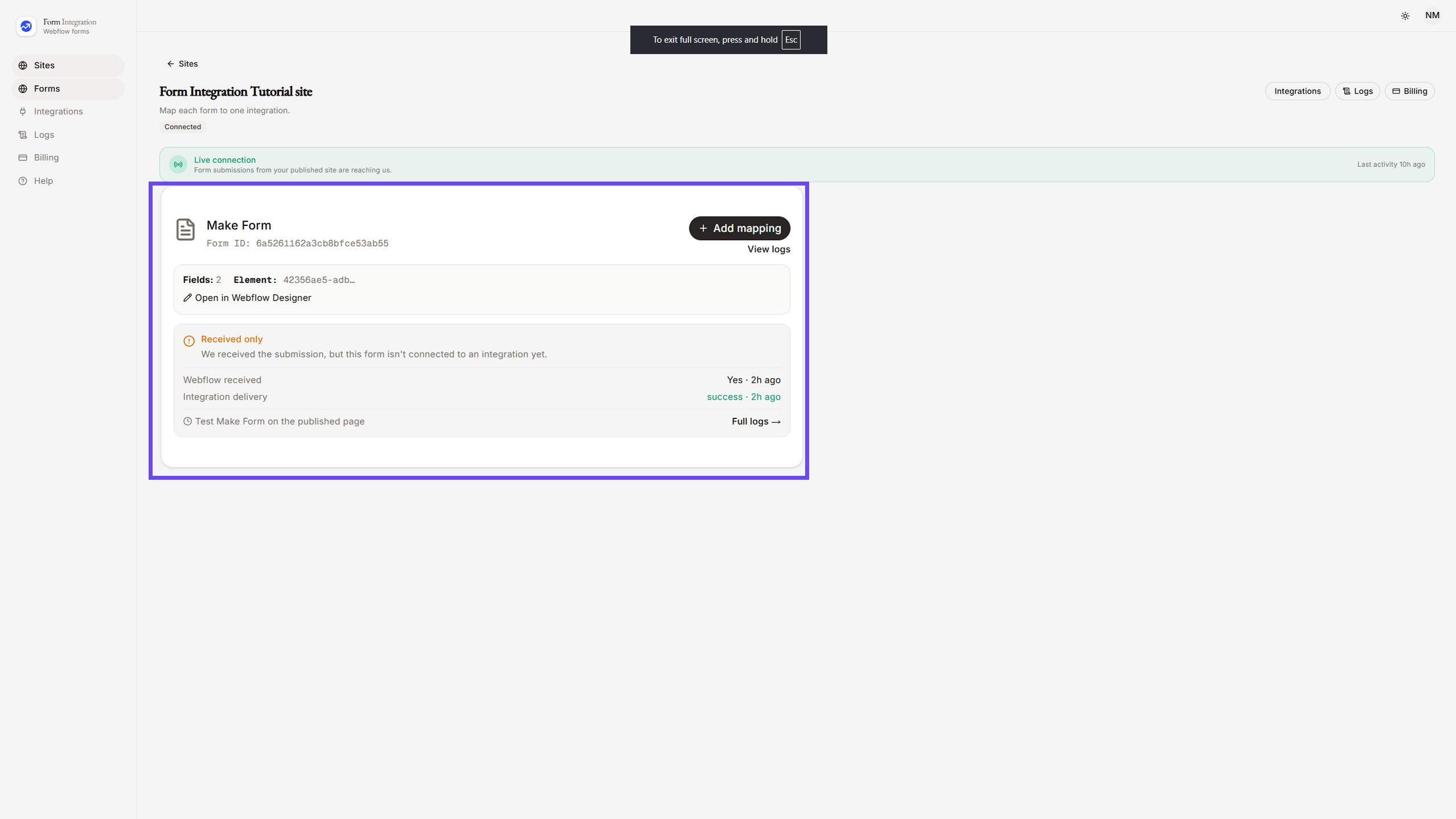Click the Forms globe icon in sidebar
This screenshot has width=1456, height=819.
[23, 89]
